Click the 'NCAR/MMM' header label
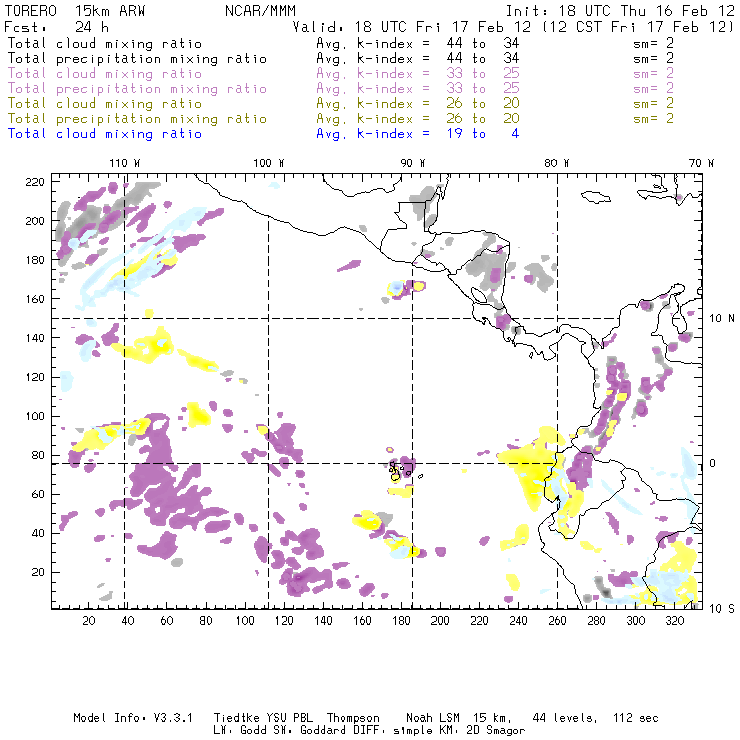Viewport: 740px width, 740px height. pyautogui.click(x=260, y=11)
